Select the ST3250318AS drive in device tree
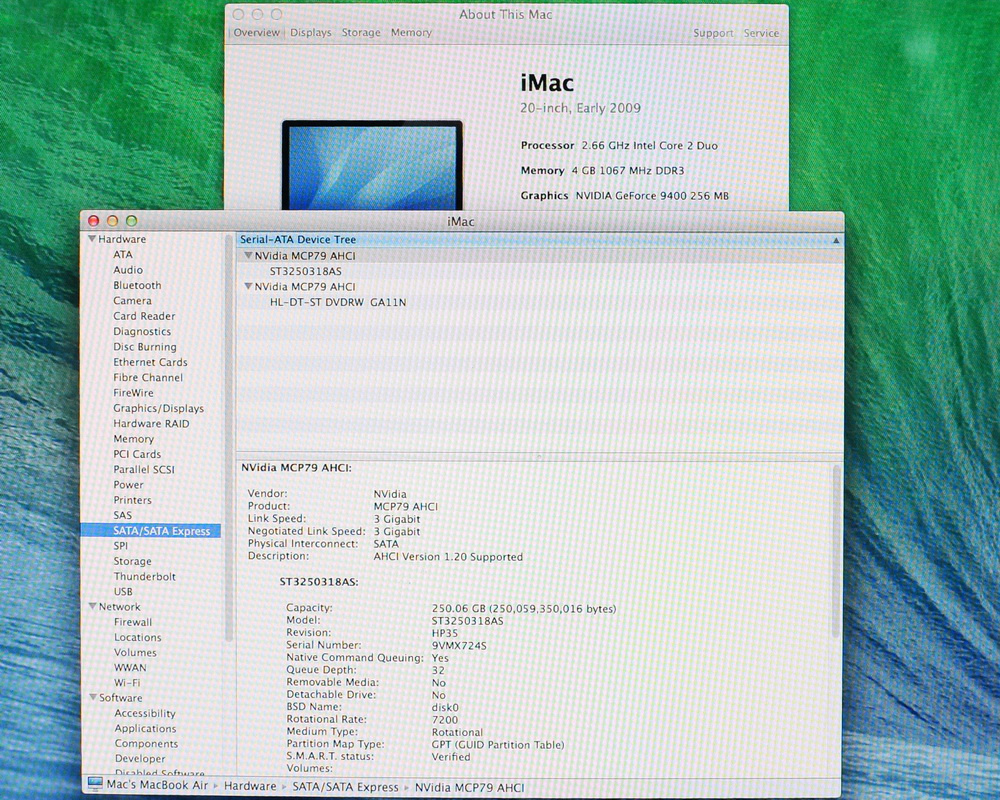The width and height of the screenshot is (1000, 800). (305, 271)
